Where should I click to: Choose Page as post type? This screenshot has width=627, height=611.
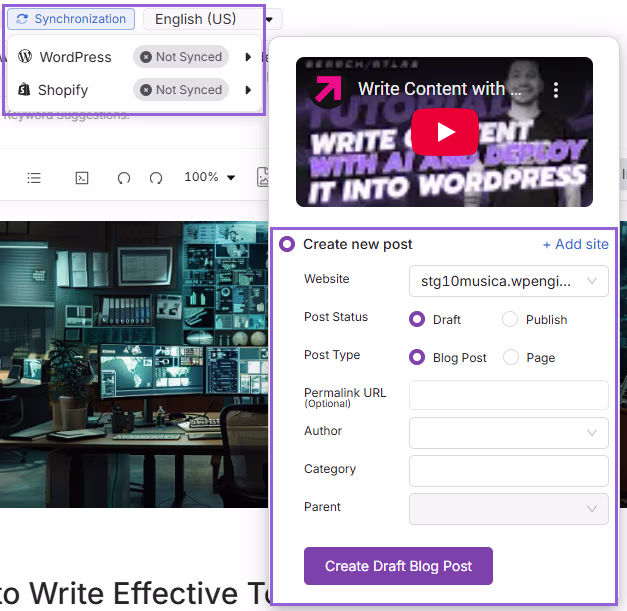[510, 358]
